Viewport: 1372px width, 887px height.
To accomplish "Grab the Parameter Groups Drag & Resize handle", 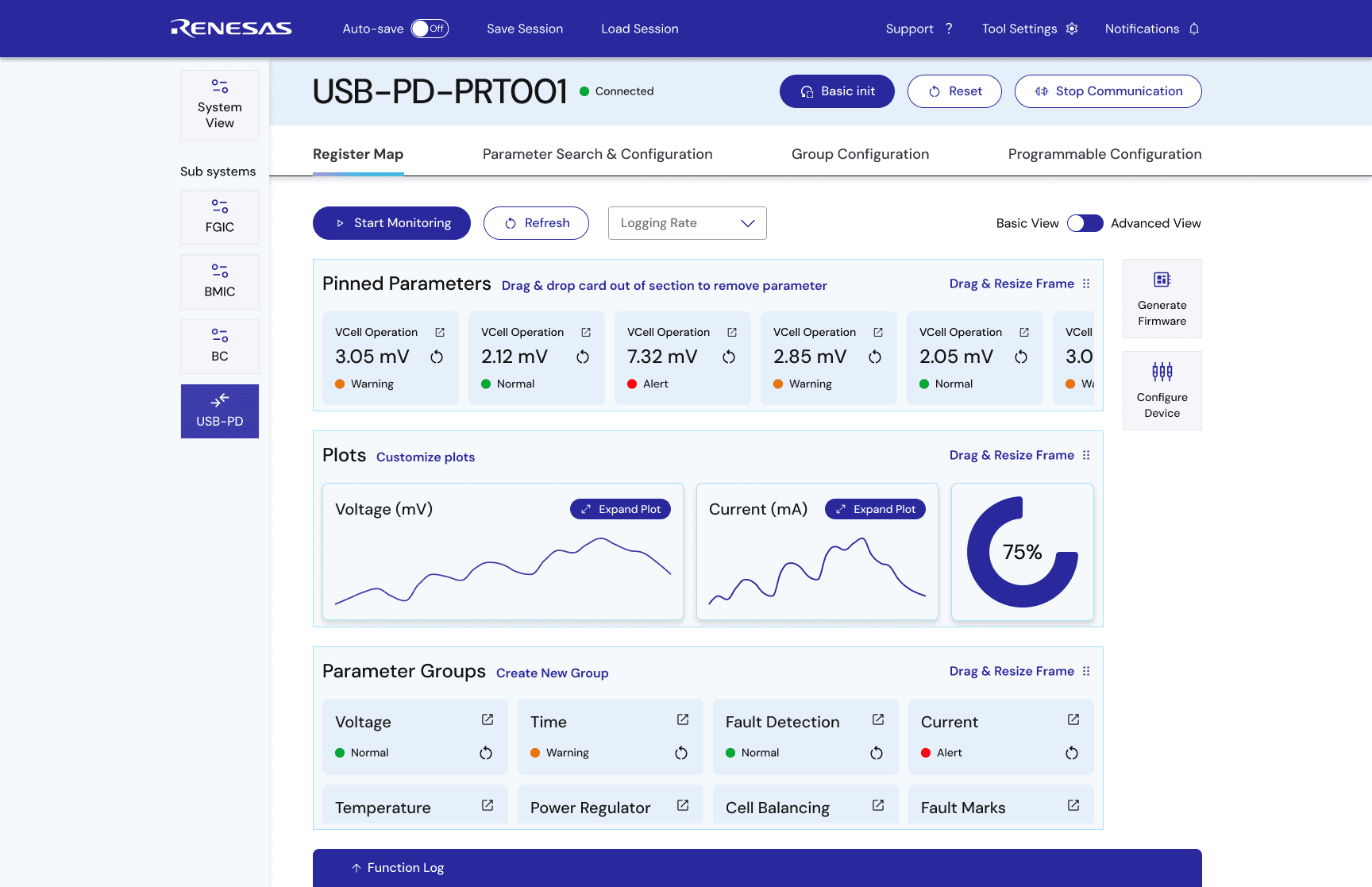I will pos(1086,671).
